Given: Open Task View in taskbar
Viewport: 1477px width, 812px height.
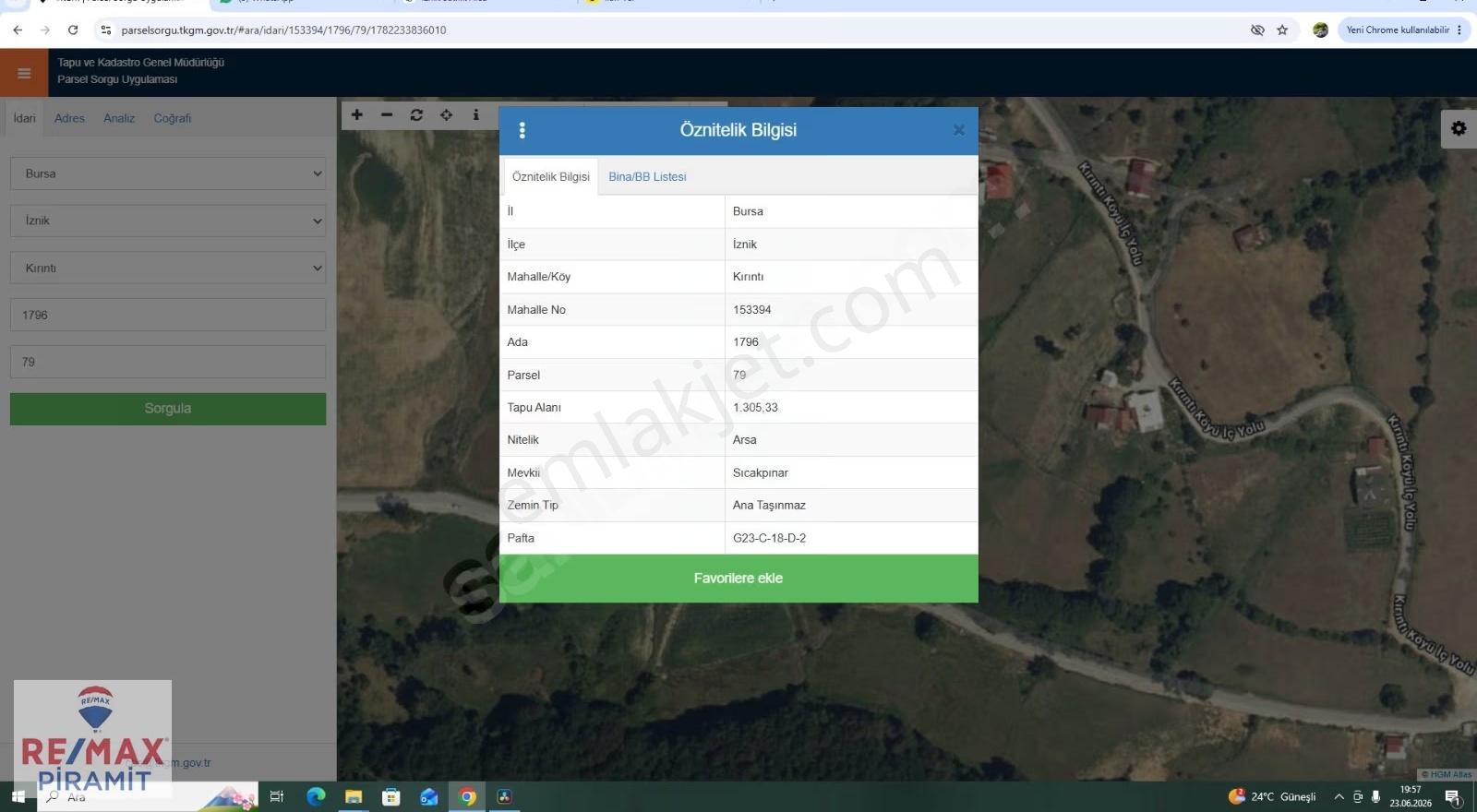Looking at the screenshot, I should click(276, 796).
